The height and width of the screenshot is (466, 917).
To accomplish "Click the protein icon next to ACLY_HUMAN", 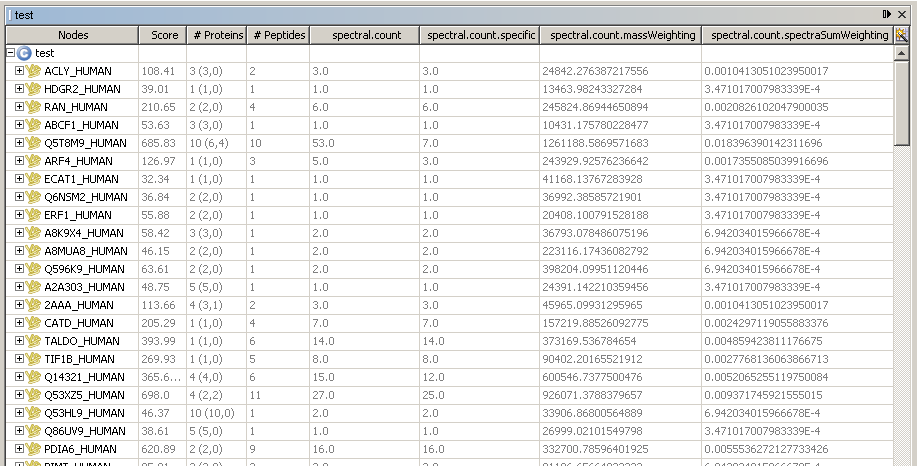I will [x=34, y=71].
